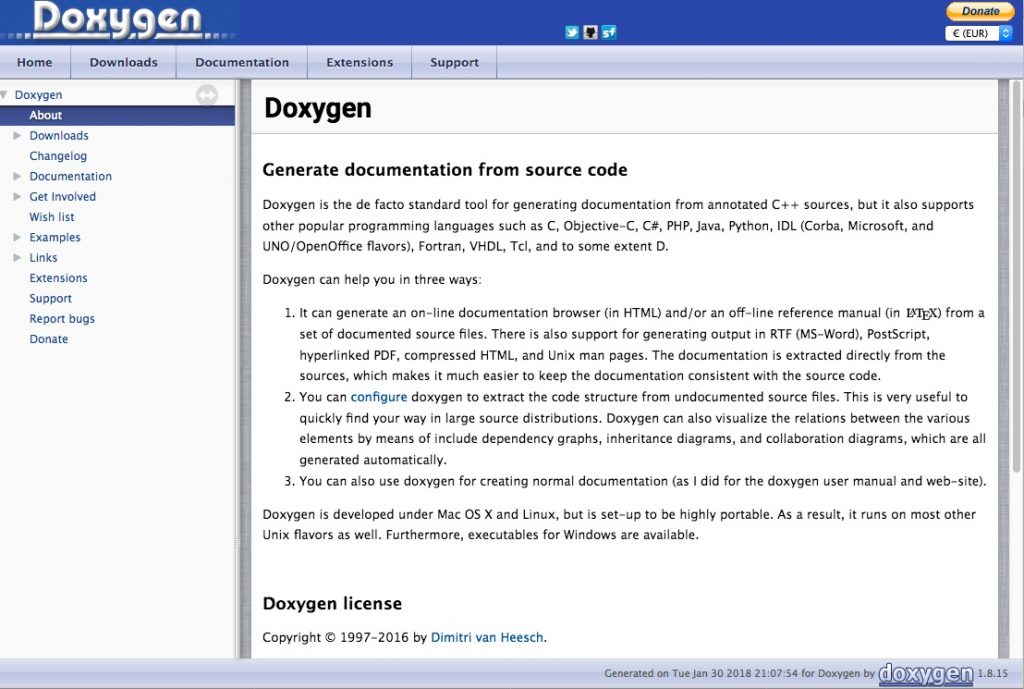
Task: Open Doxygen's Twitter page via the Twitter icon
Action: pos(571,32)
